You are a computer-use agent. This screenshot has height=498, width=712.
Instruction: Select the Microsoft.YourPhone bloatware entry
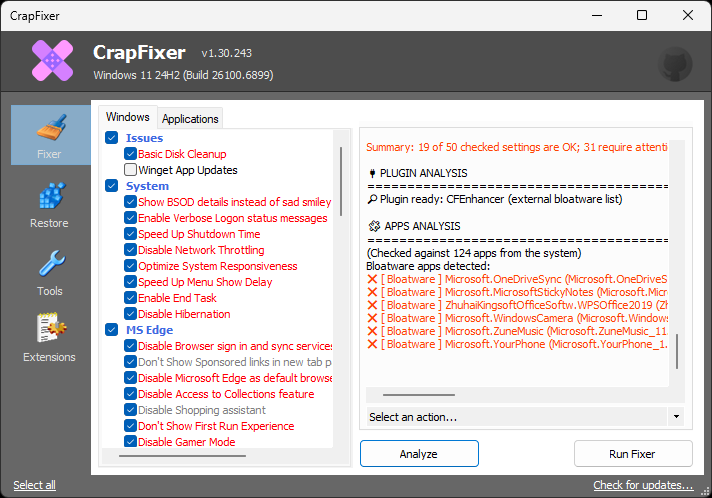pyautogui.click(x=517, y=344)
